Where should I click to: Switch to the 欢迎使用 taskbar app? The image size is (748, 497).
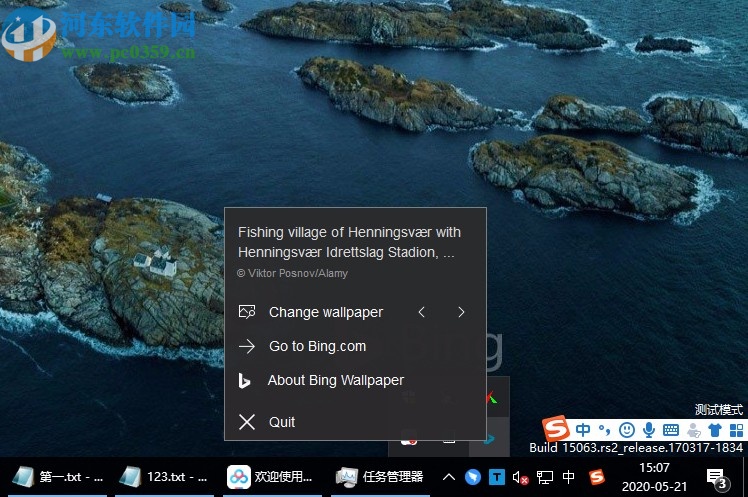pyautogui.click(x=271, y=476)
